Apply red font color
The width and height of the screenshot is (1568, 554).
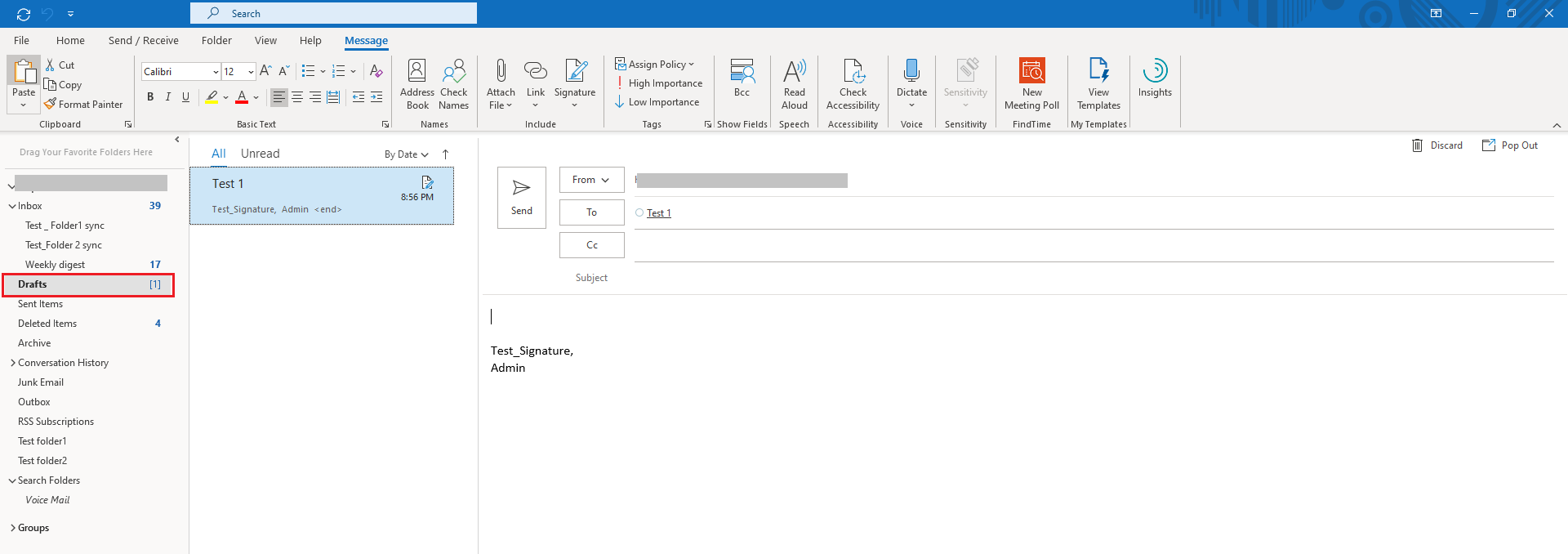(242, 97)
